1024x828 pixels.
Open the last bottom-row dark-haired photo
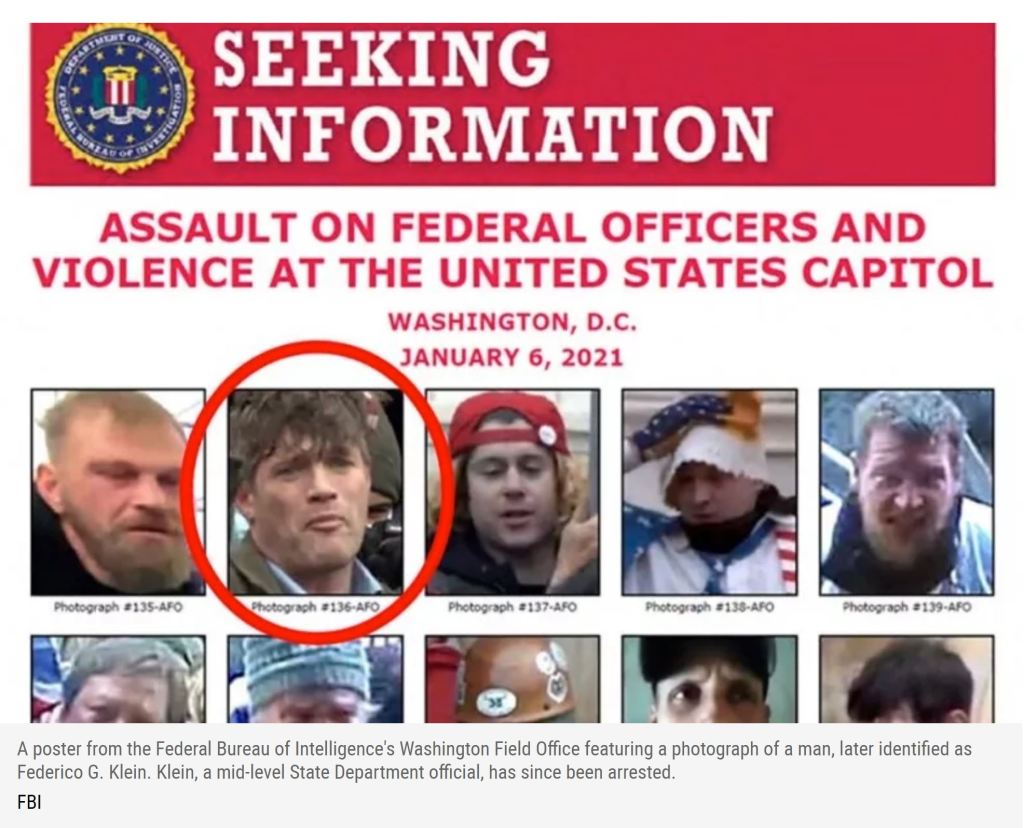(907, 679)
